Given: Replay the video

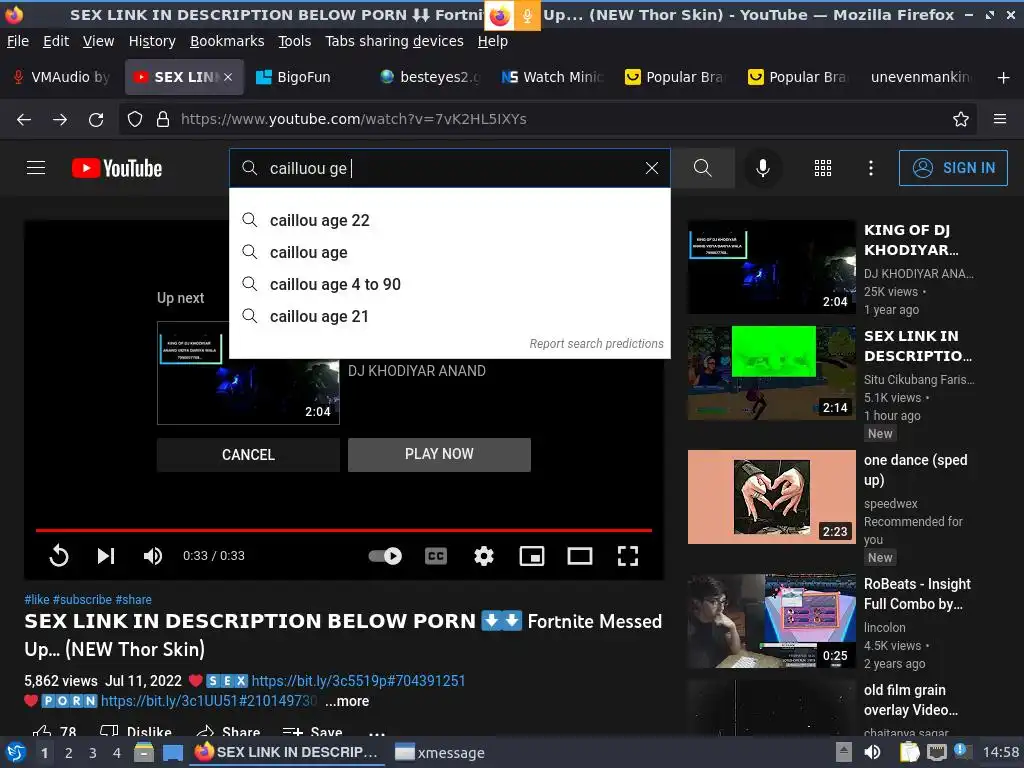Looking at the screenshot, I should click(59, 556).
